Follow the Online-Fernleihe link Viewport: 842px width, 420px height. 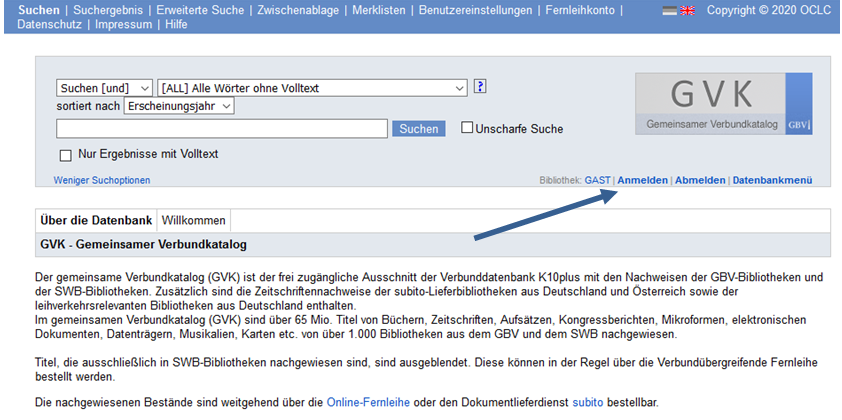368,402
